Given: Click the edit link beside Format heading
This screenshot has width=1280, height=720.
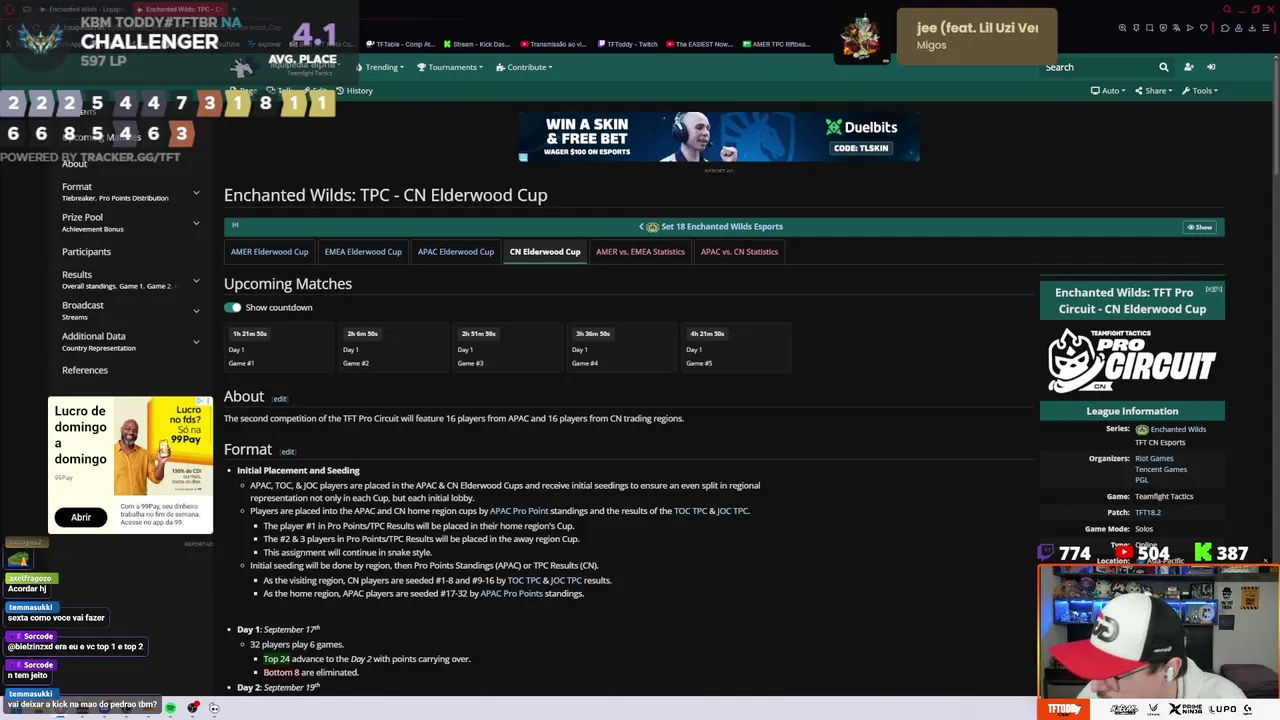Looking at the screenshot, I should 288,452.
